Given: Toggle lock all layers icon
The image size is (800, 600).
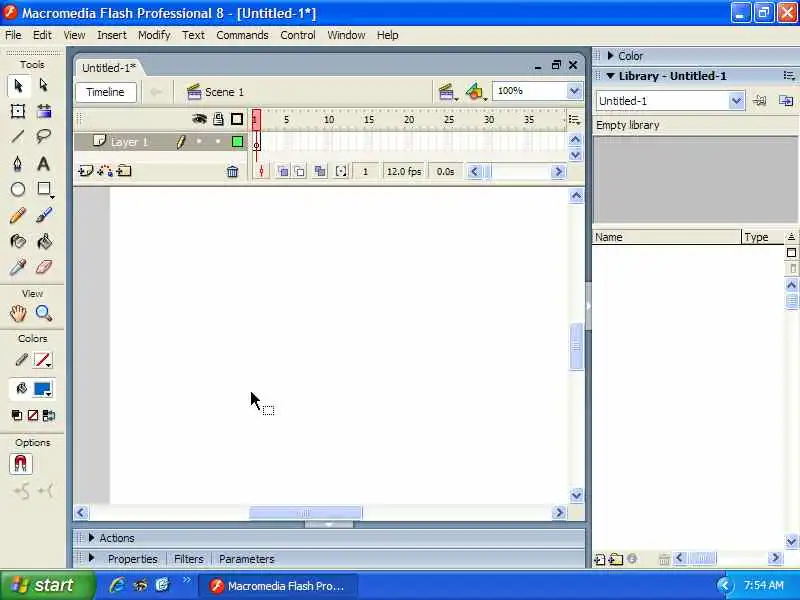Looking at the screenshot, I should pos(218,119).
